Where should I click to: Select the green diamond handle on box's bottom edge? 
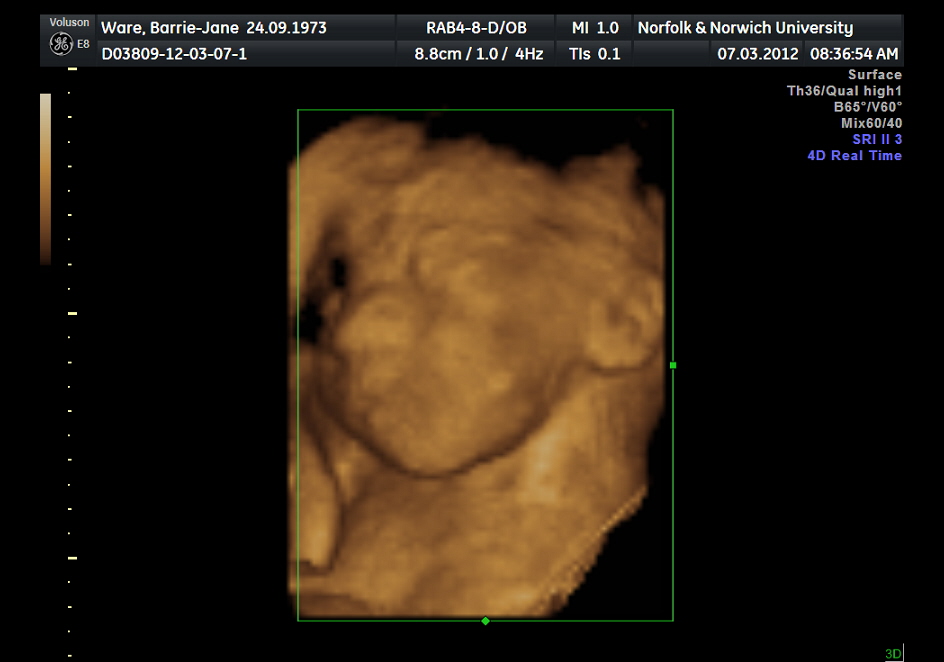coord(485,621)
